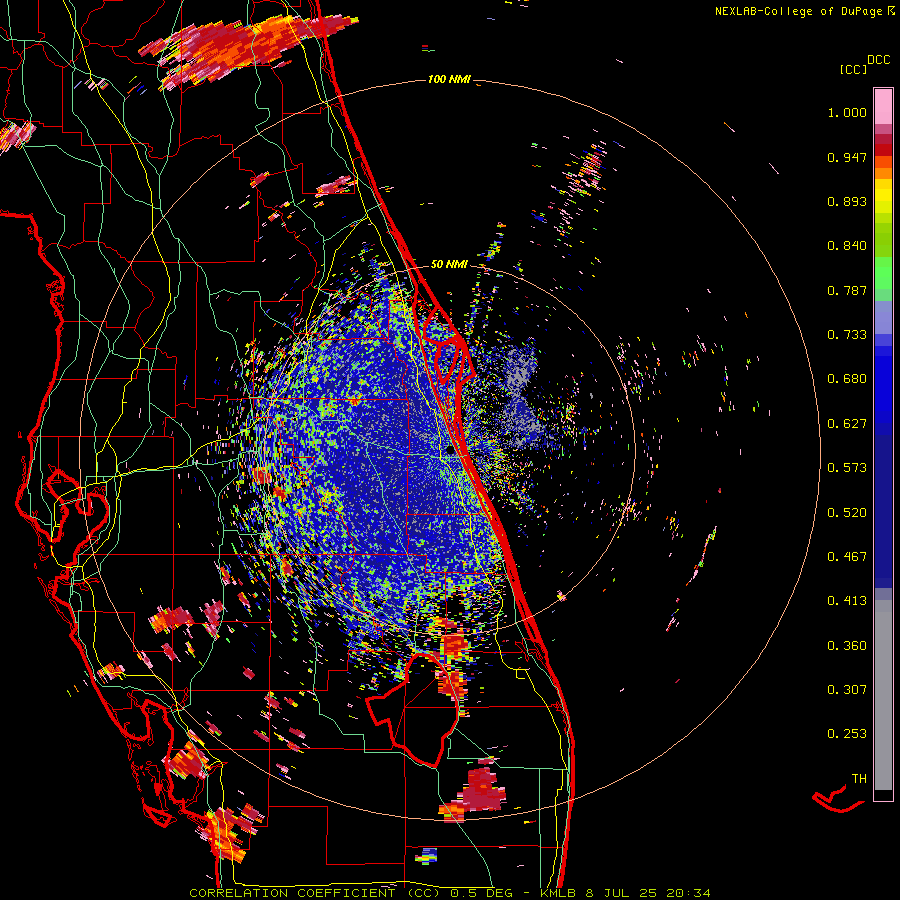Click the TH threshold label
900x900 pixels.
(859, 779)
